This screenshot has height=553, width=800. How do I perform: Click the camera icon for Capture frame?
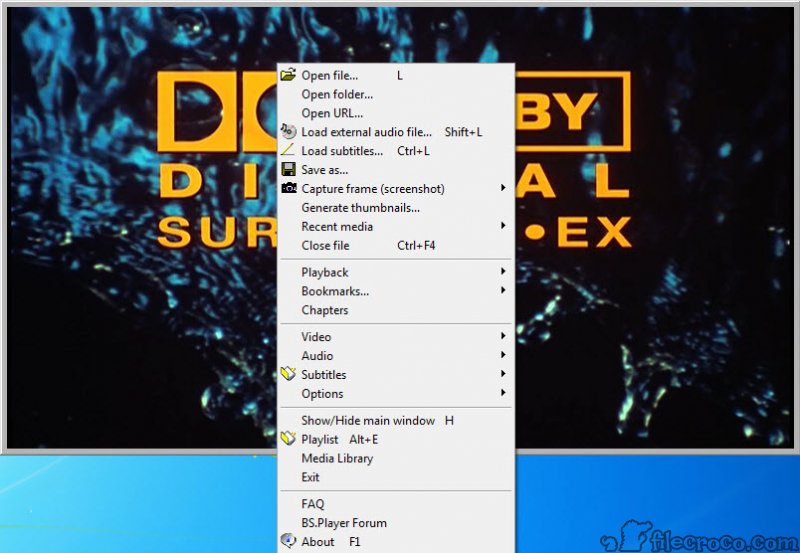pyautogui.click(x=288, y=189)
